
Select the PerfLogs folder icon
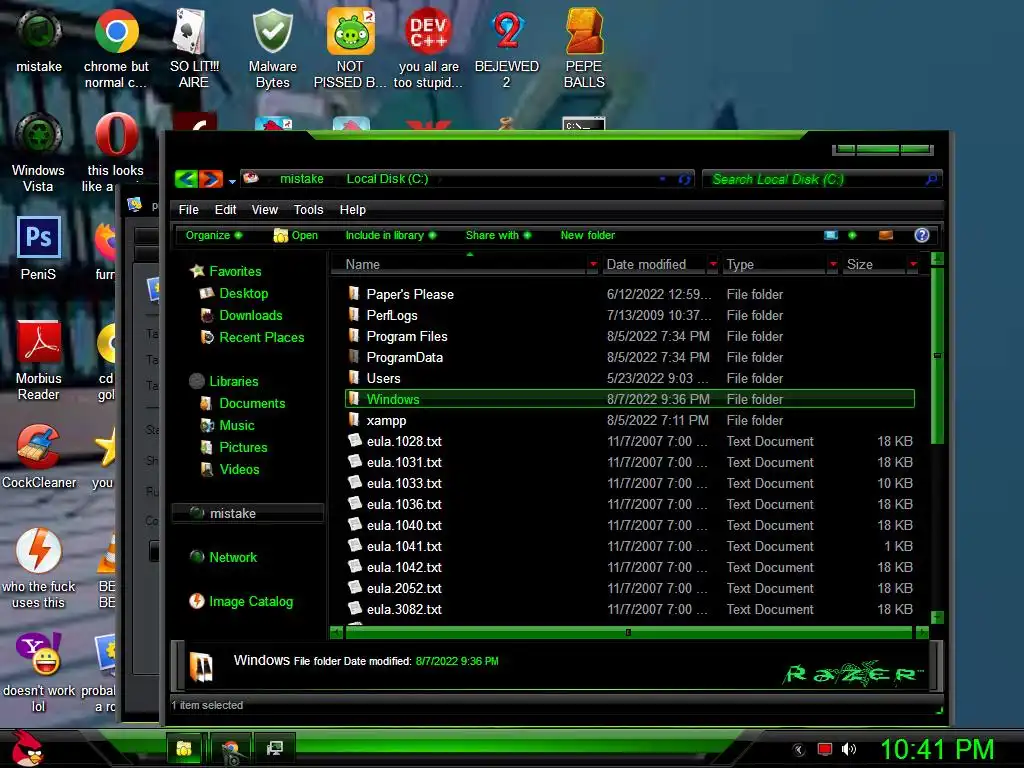tap(354, 315)
